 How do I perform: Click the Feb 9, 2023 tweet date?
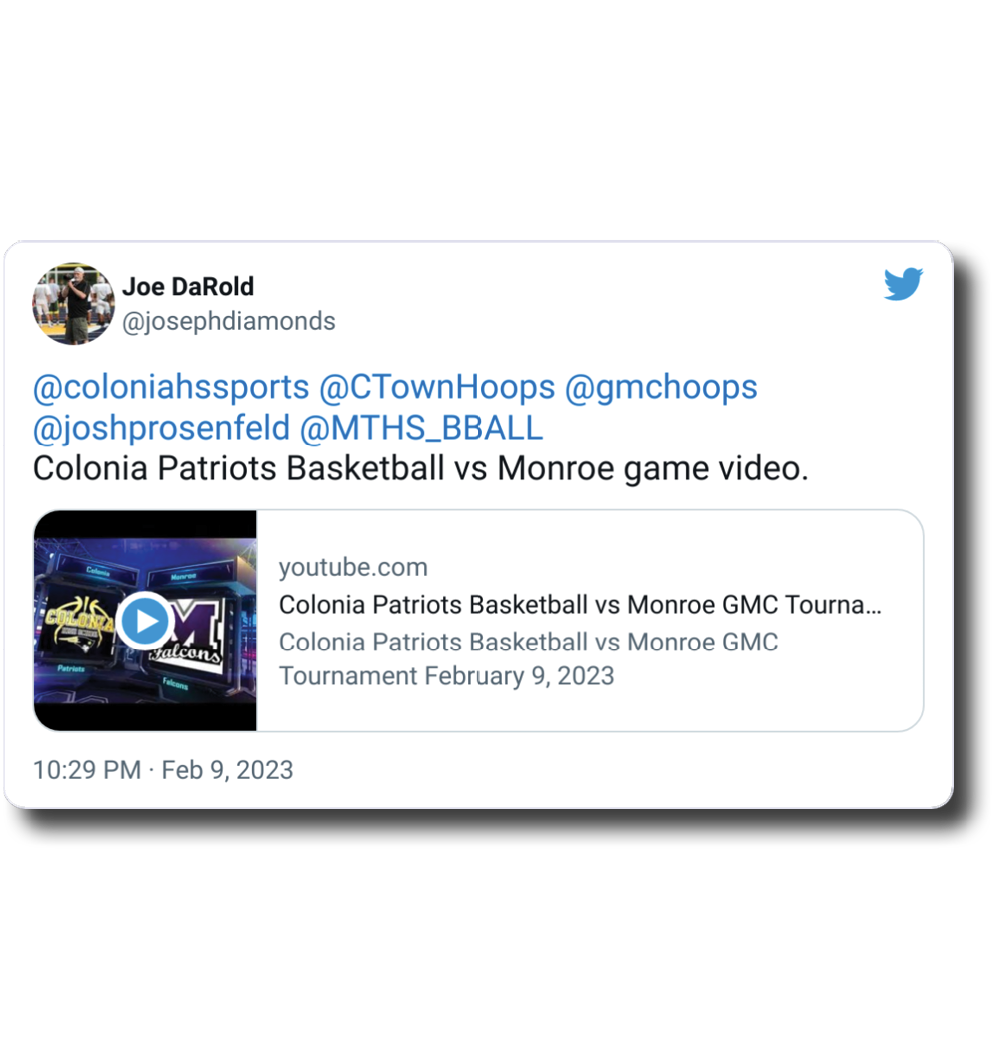tap(227, 770)
